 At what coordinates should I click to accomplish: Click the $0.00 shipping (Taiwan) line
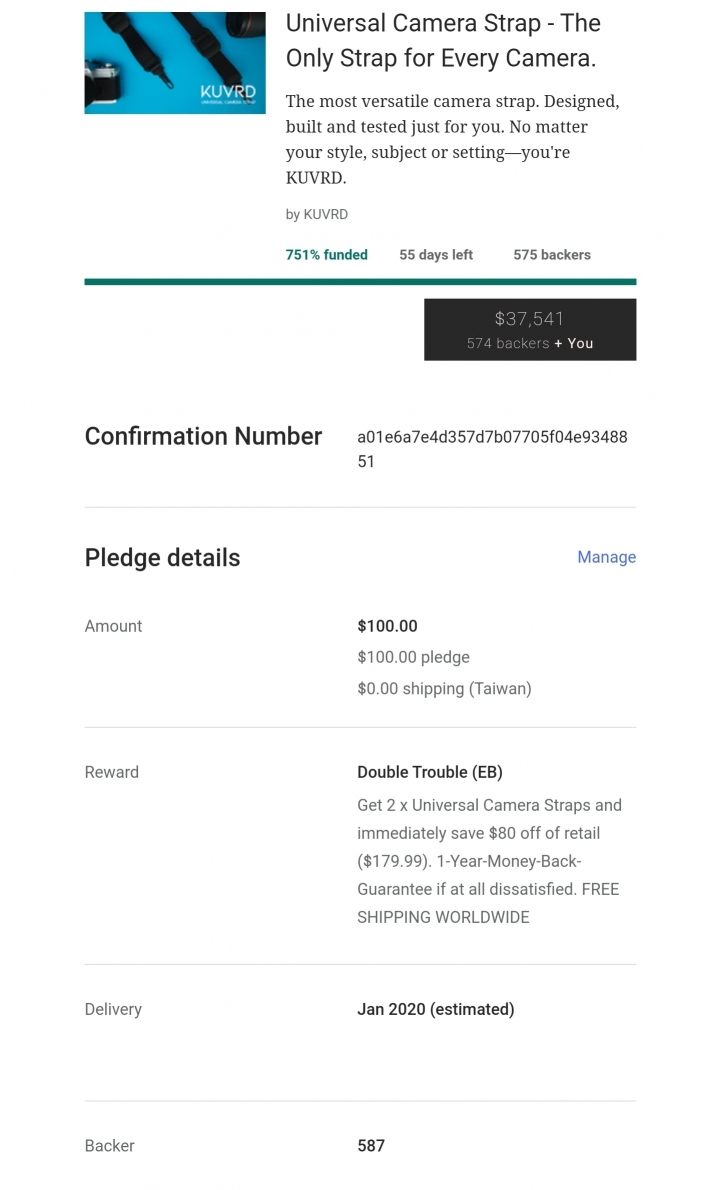pos(445,688)
